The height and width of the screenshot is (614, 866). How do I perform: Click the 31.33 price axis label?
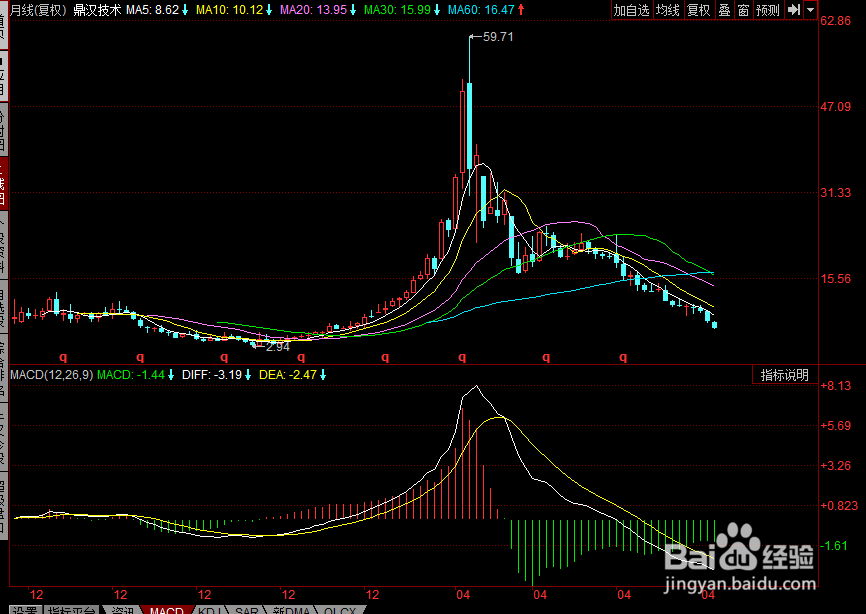(836, 193)
